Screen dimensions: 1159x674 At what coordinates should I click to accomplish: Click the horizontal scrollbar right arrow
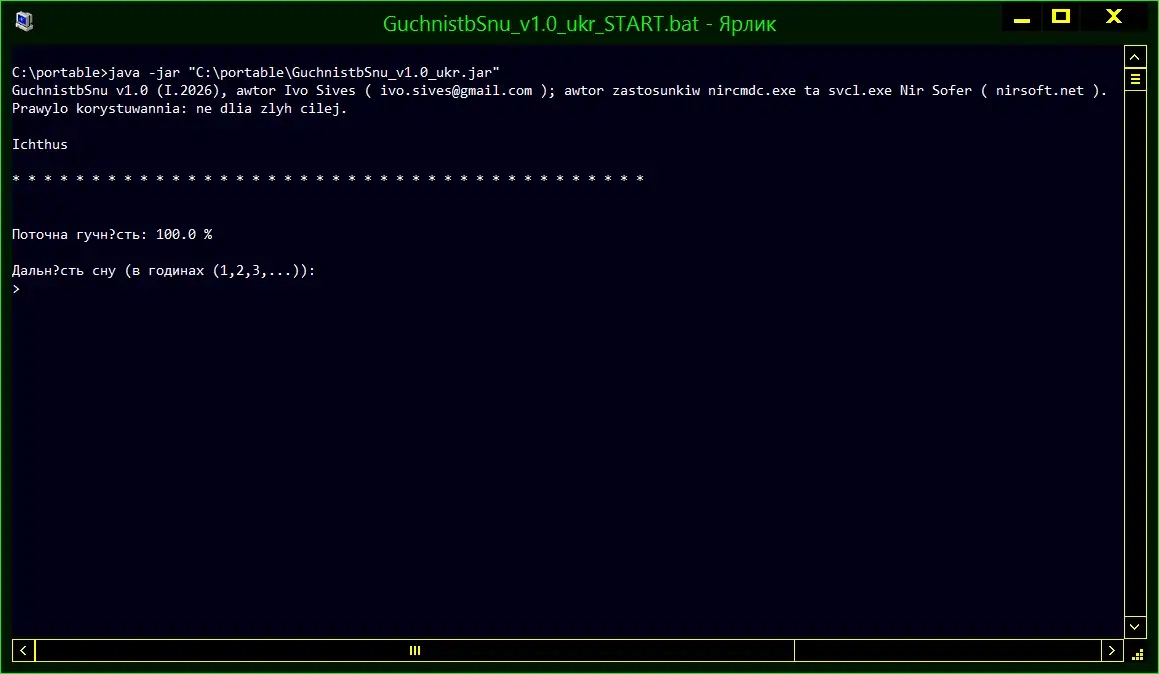1112,650
